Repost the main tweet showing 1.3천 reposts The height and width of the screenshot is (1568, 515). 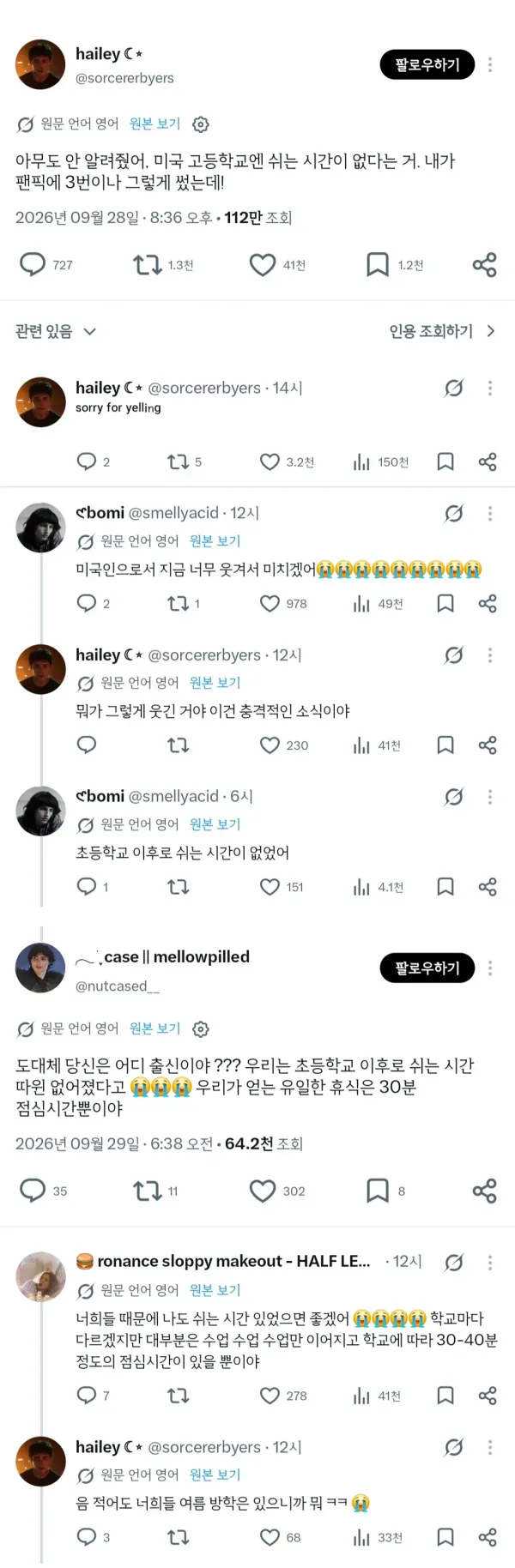tap(148, 265)
